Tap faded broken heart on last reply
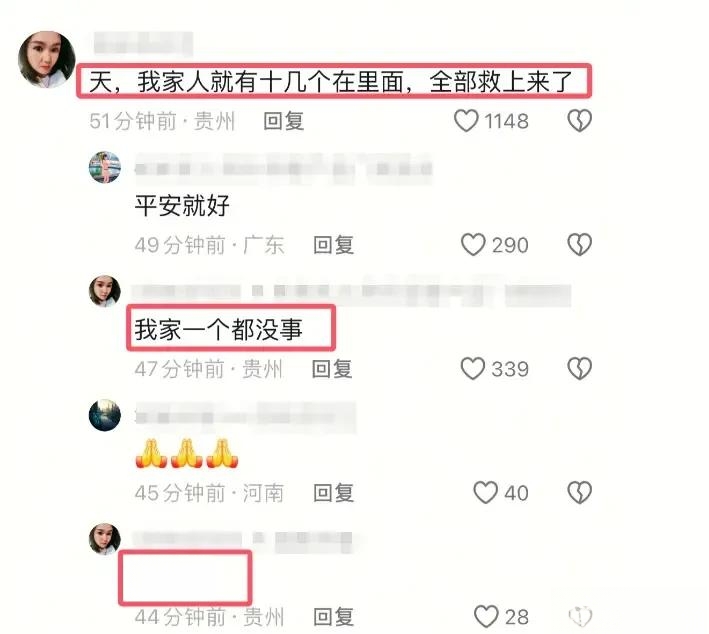 click(580, 616)
